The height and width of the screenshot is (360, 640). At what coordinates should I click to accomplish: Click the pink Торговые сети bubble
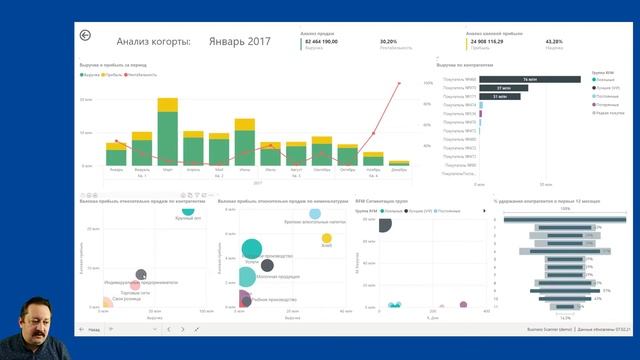click(135, 285)
